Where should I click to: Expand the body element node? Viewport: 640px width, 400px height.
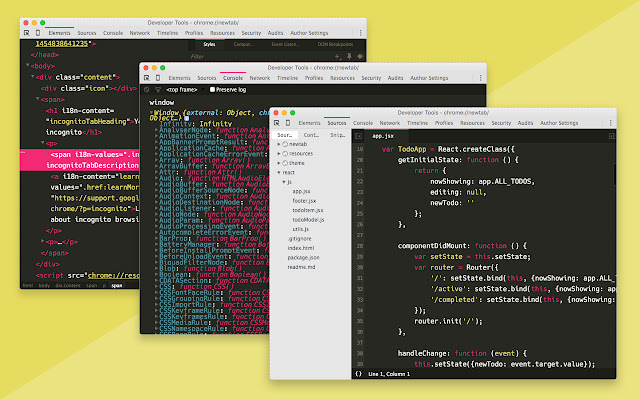(29, 66)
